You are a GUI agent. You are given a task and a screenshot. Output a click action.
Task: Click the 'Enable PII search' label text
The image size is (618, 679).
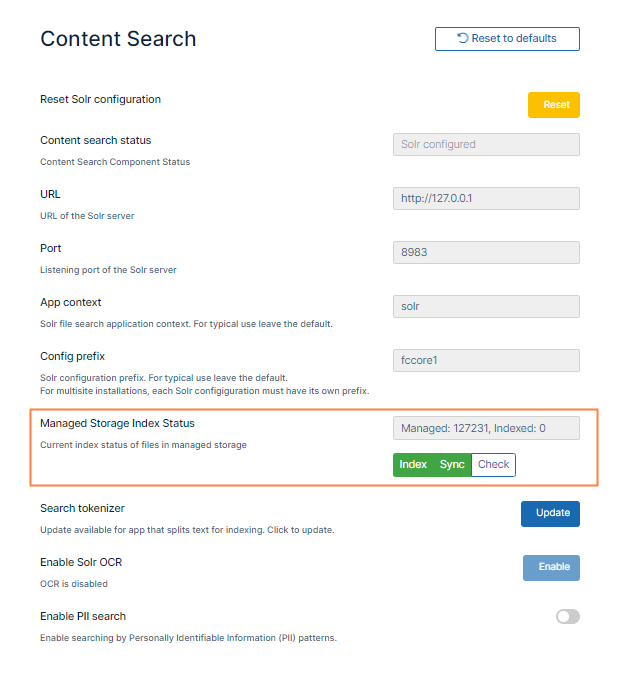(x=83, y=616)
